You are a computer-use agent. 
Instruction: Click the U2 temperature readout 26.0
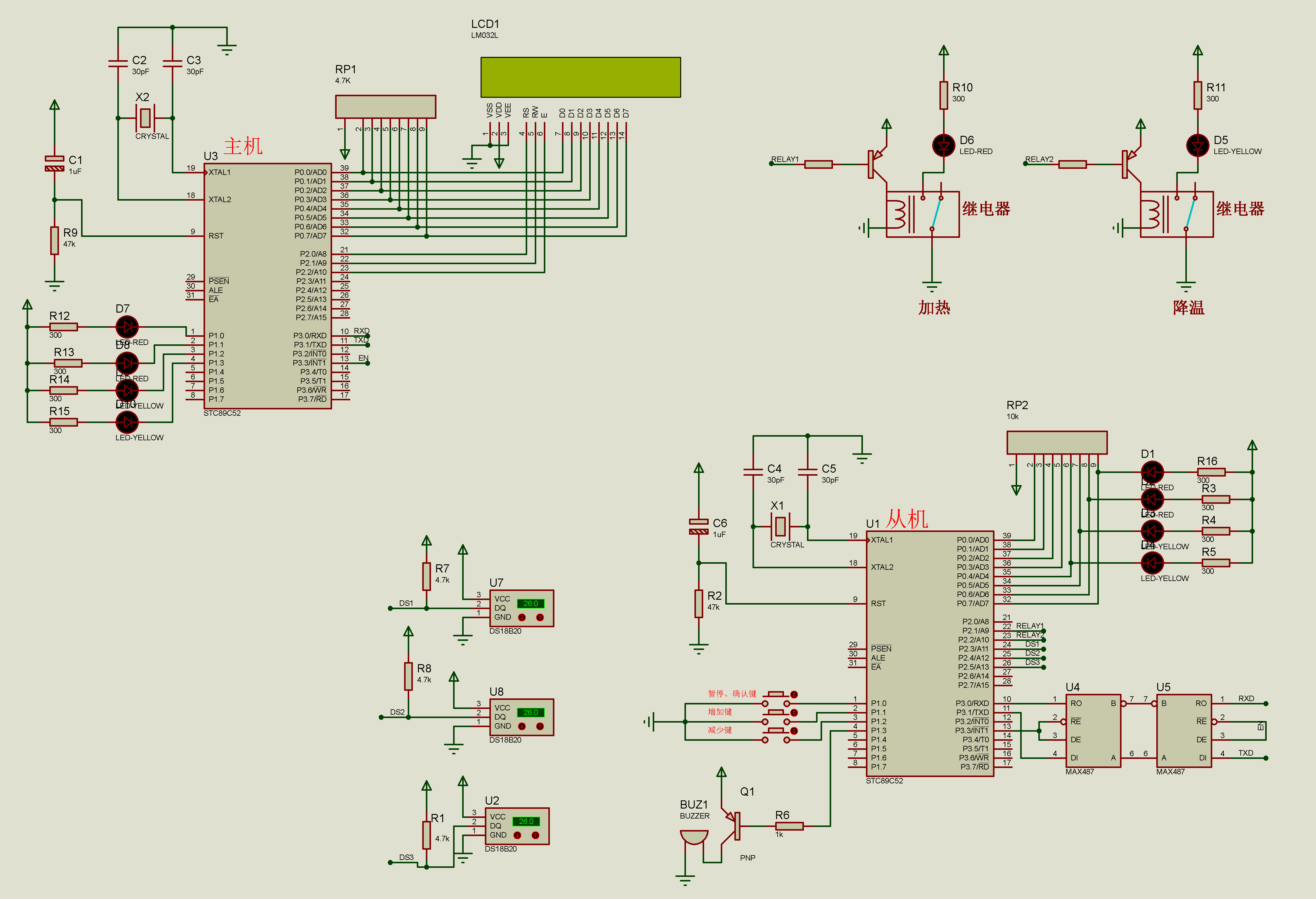pos(526,822)
